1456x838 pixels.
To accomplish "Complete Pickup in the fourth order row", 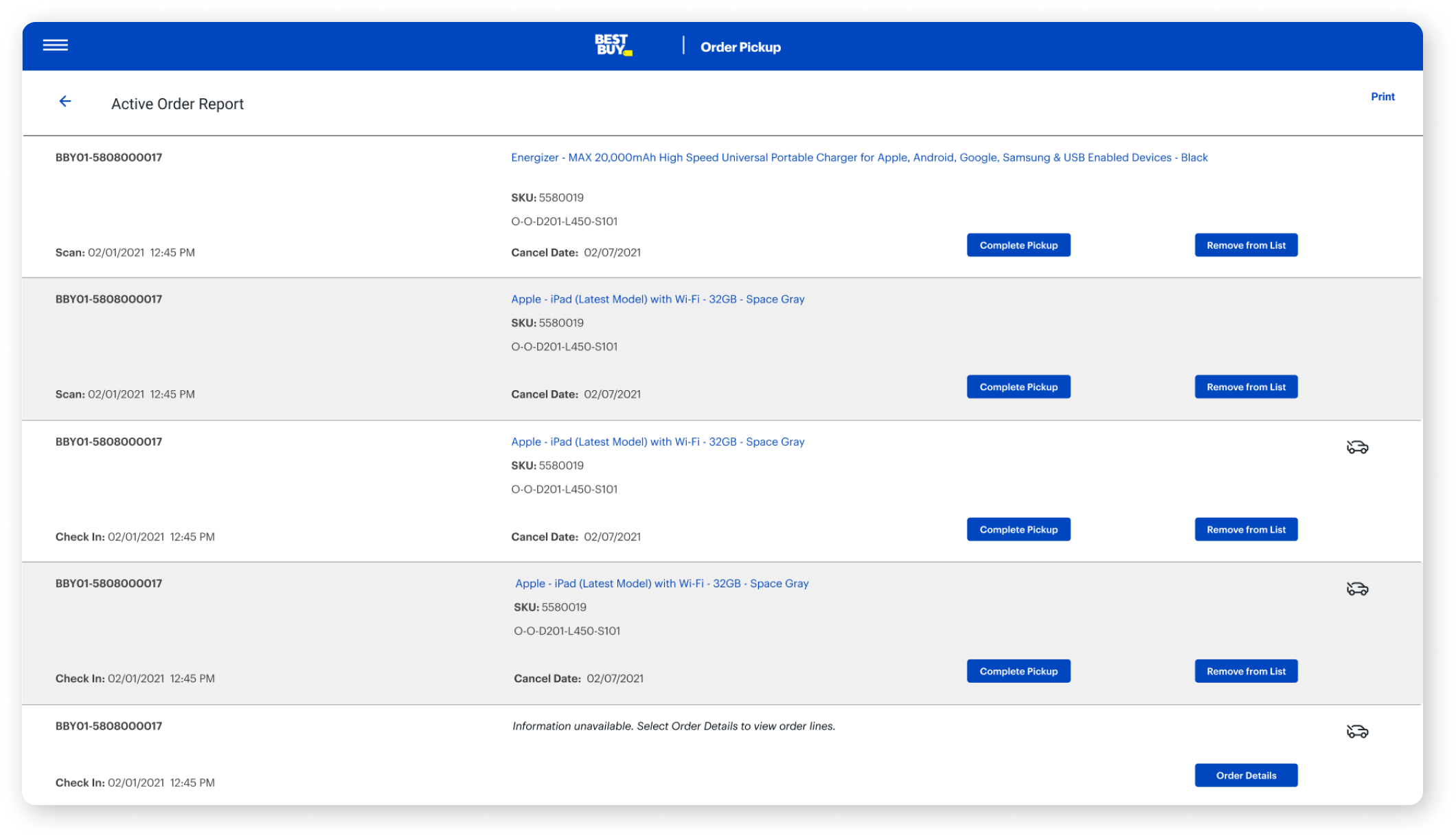I will point(1018,671).
